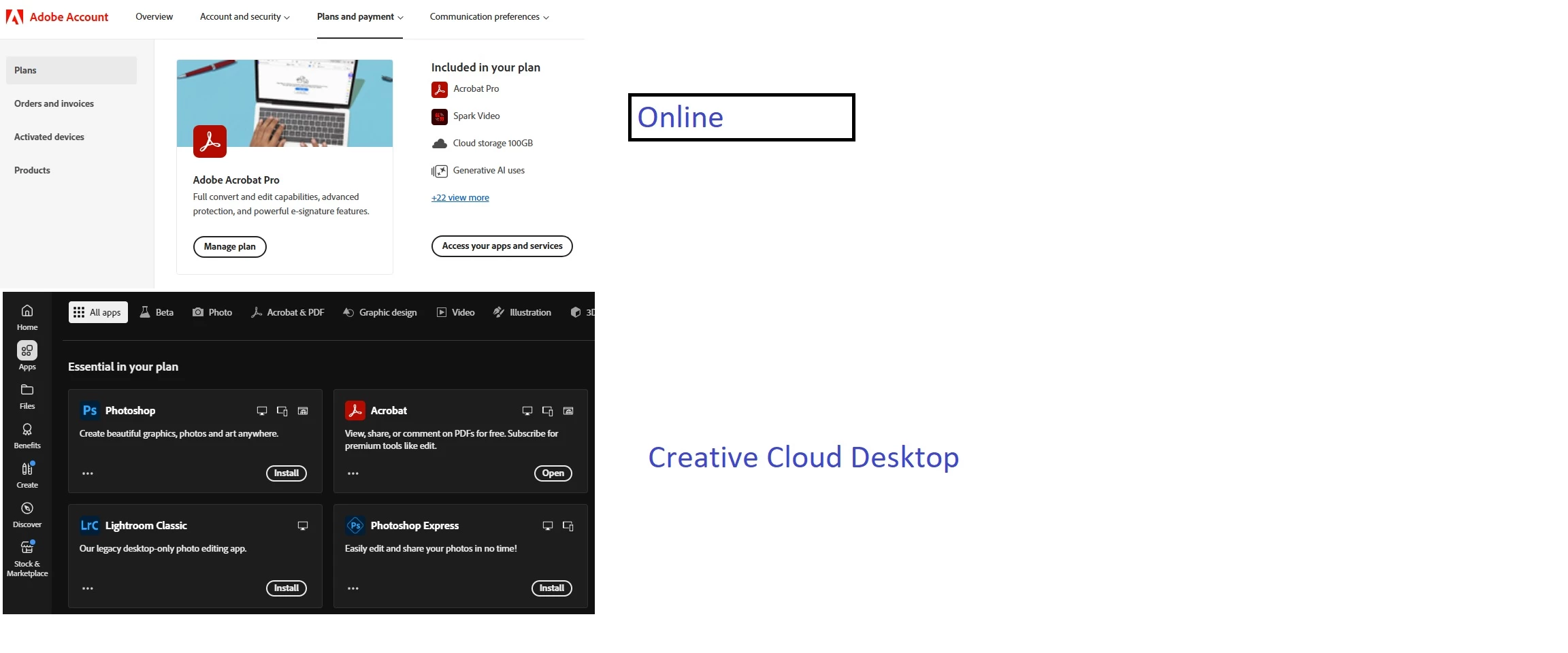Image resolution: width=1568 pixels, height=653 pixels.
Task: Open Activated devices section
Action: pos(49,137)
